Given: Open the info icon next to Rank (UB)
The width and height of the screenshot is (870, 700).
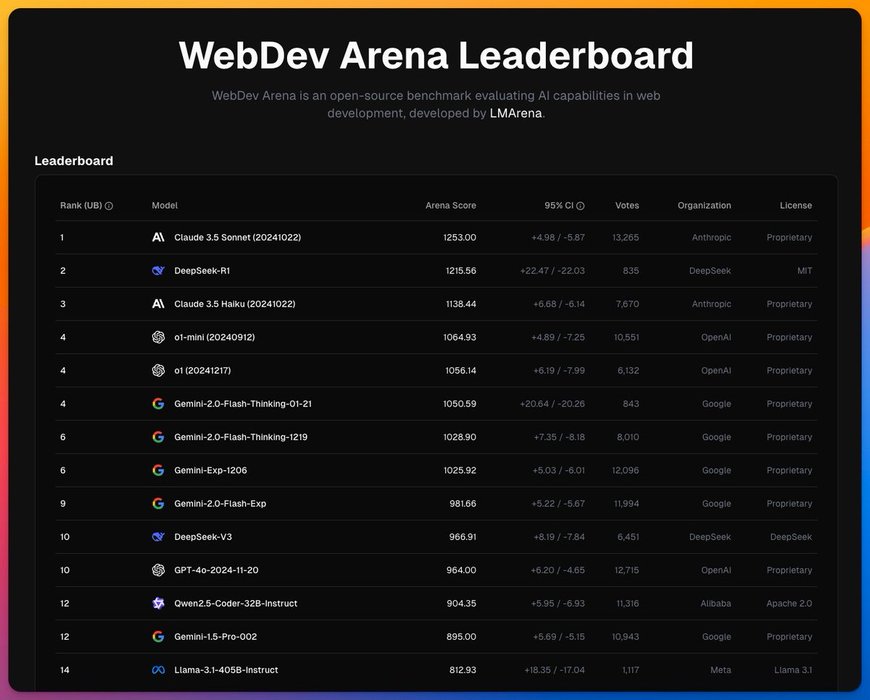Looking at the screenshot, I should click(109, 206).
